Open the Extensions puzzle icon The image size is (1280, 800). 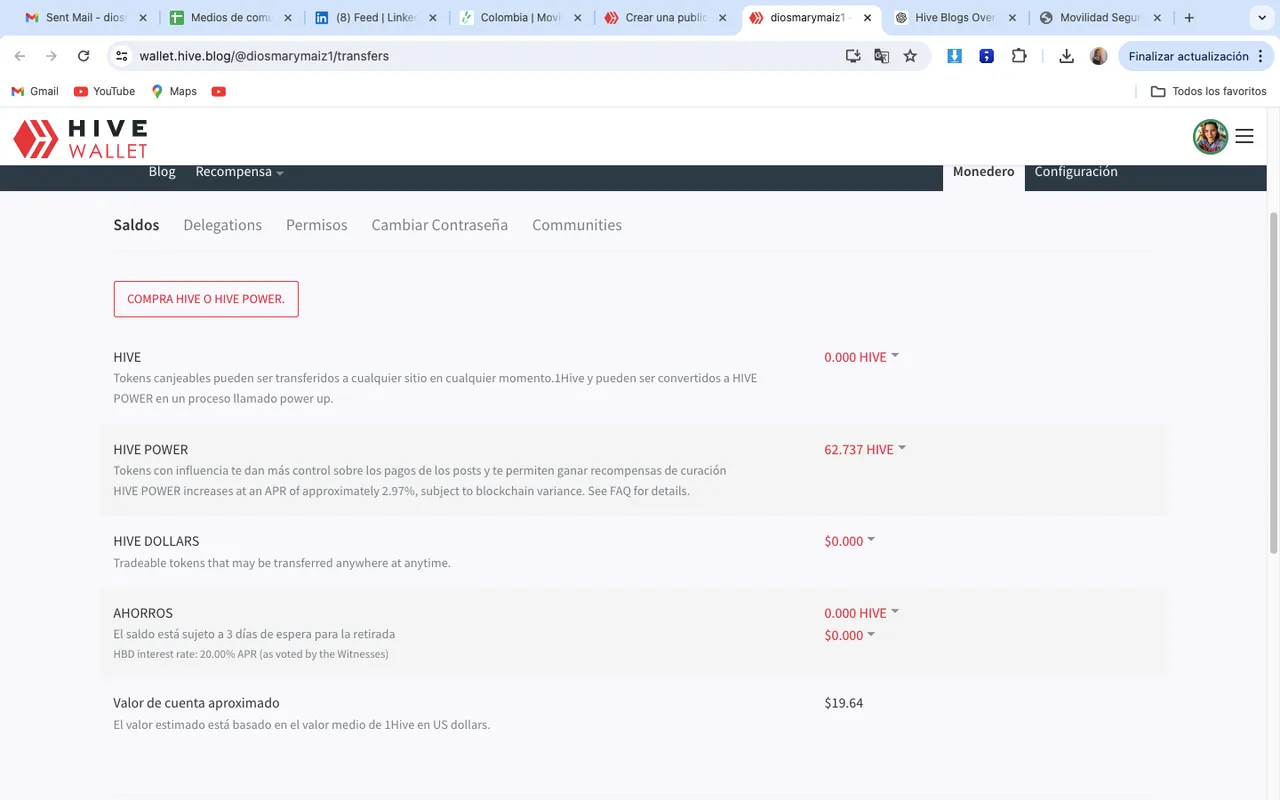[x=1019, y=56]
